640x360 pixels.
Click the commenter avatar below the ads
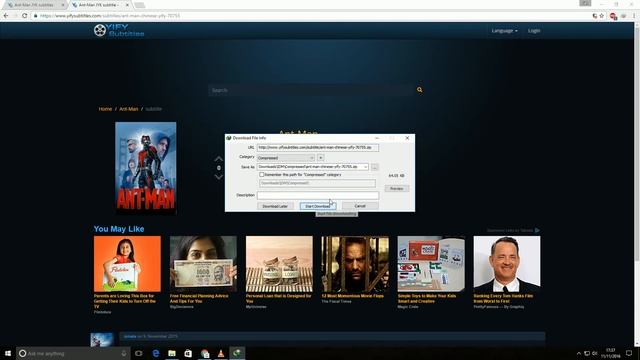[x=102, y=340]
